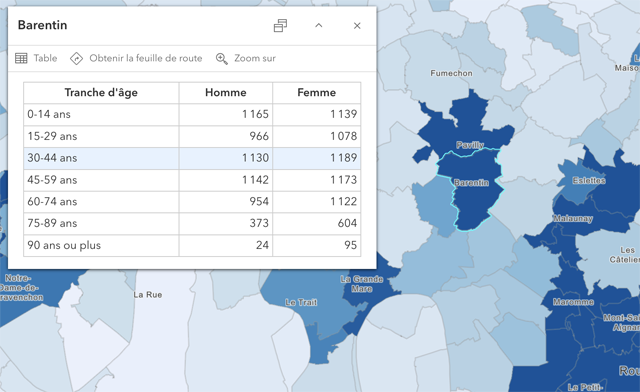This screenshot has height=392, width=640.
Task: Click Femme value 1 078
Action: tap(344, 136)
